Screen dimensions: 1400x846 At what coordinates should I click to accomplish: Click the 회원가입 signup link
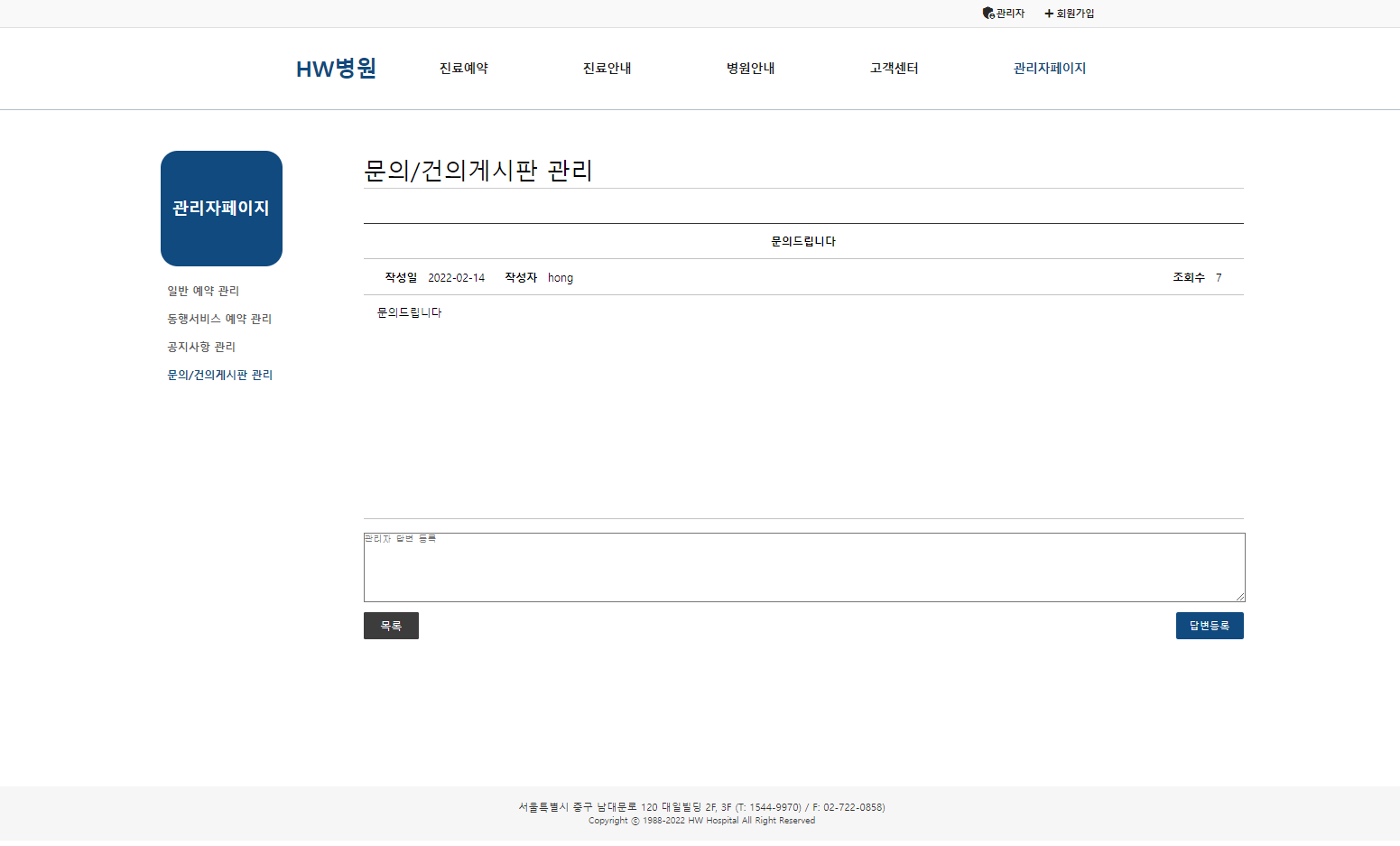click(1074, 13)
